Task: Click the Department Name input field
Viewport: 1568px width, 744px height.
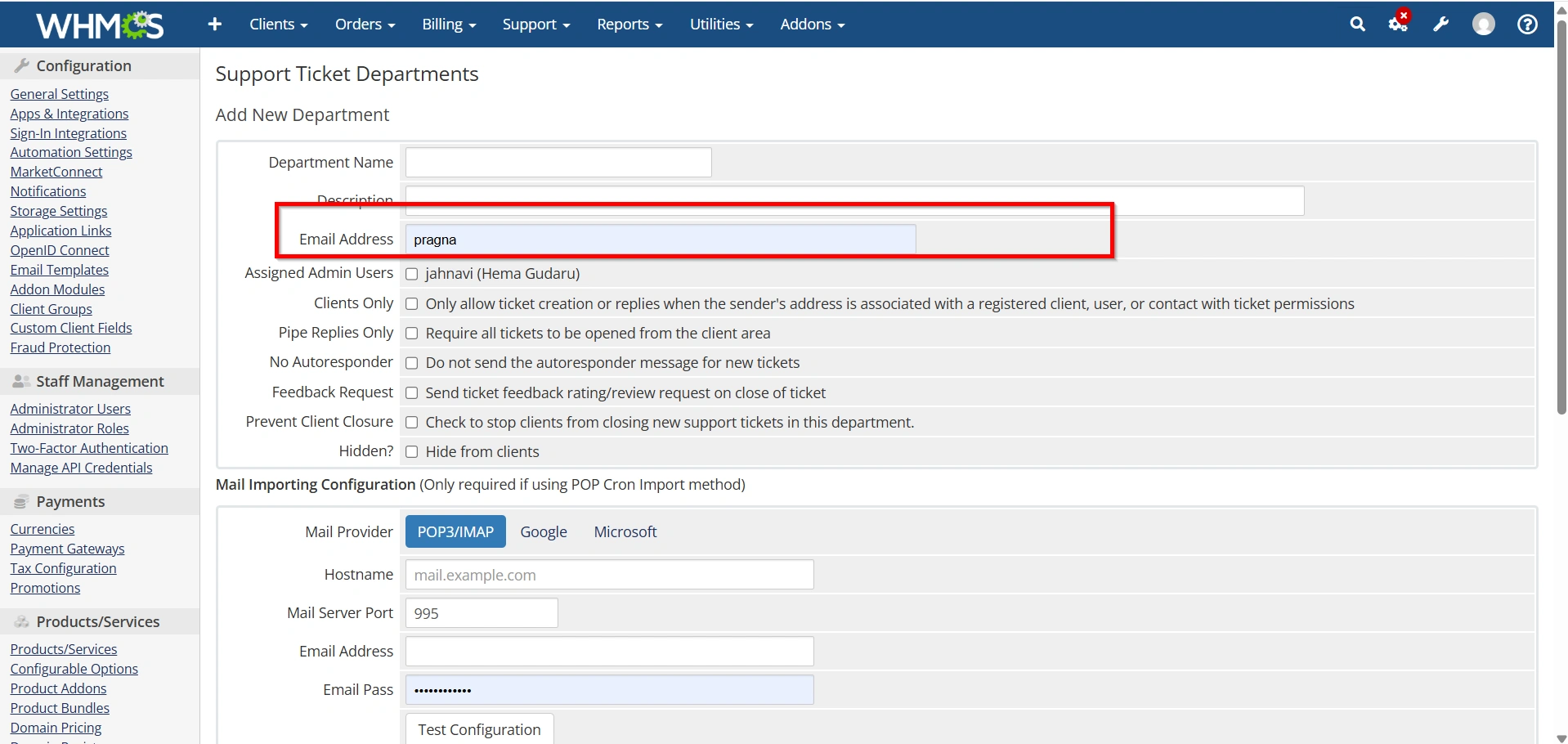Action: (558, 163)
